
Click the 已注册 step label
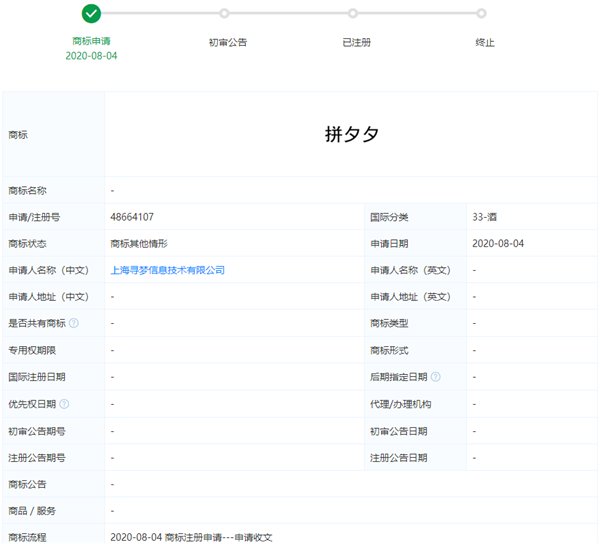click(x=357, y=42)
